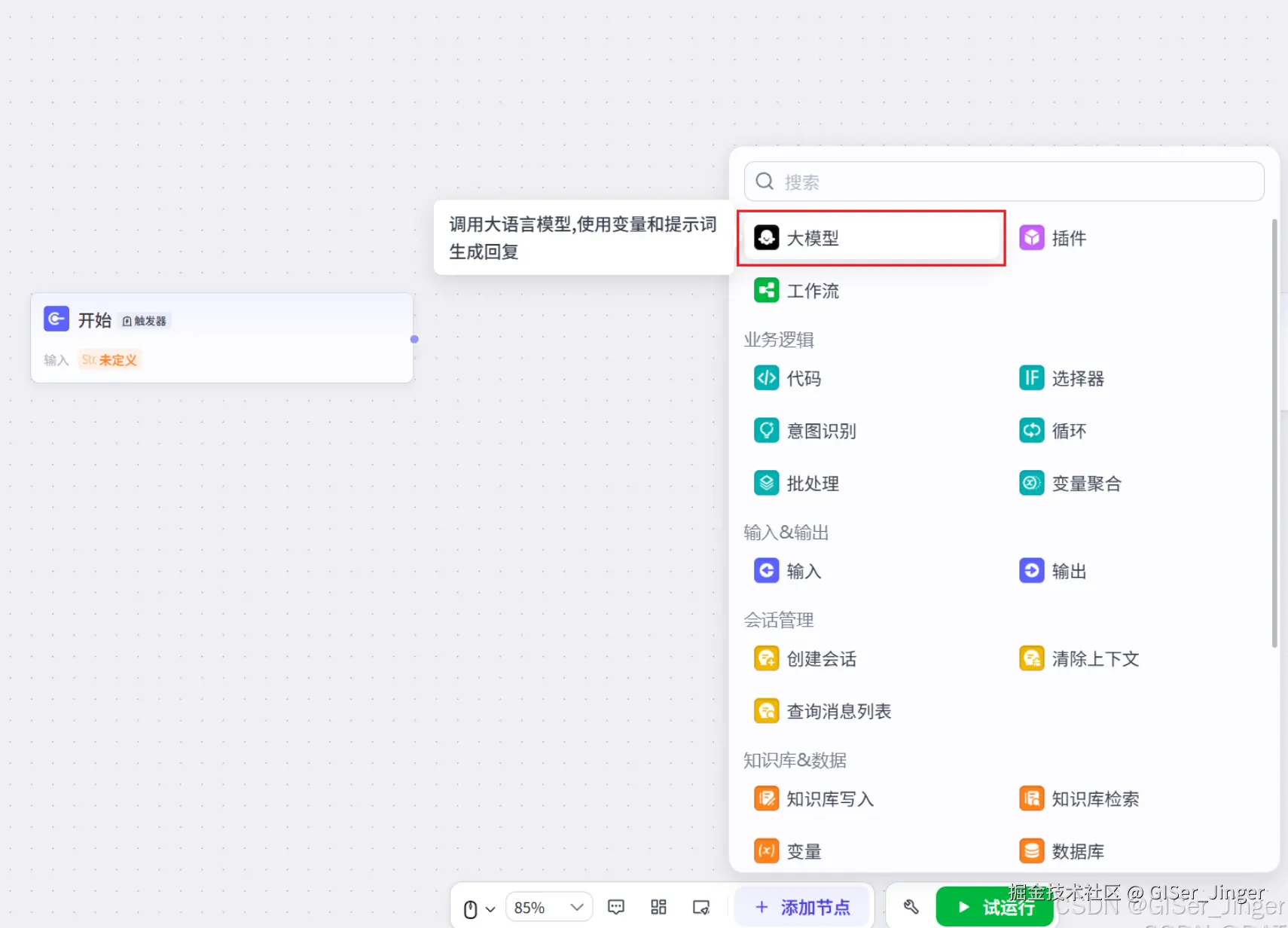Viewport: 1288px width, 928px height.
Task: Click the 业务逻辑 section heading
Action: pos(779,340)
